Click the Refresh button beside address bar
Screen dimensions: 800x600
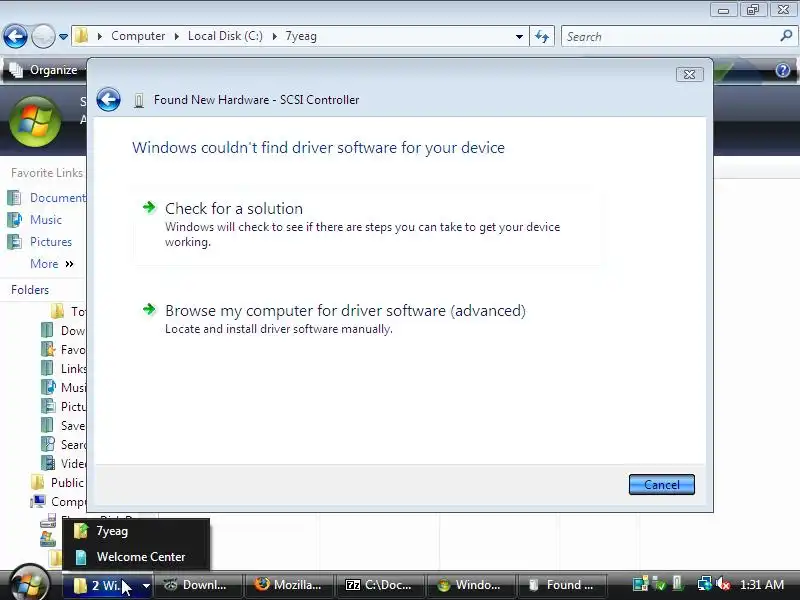coord(542,36)
